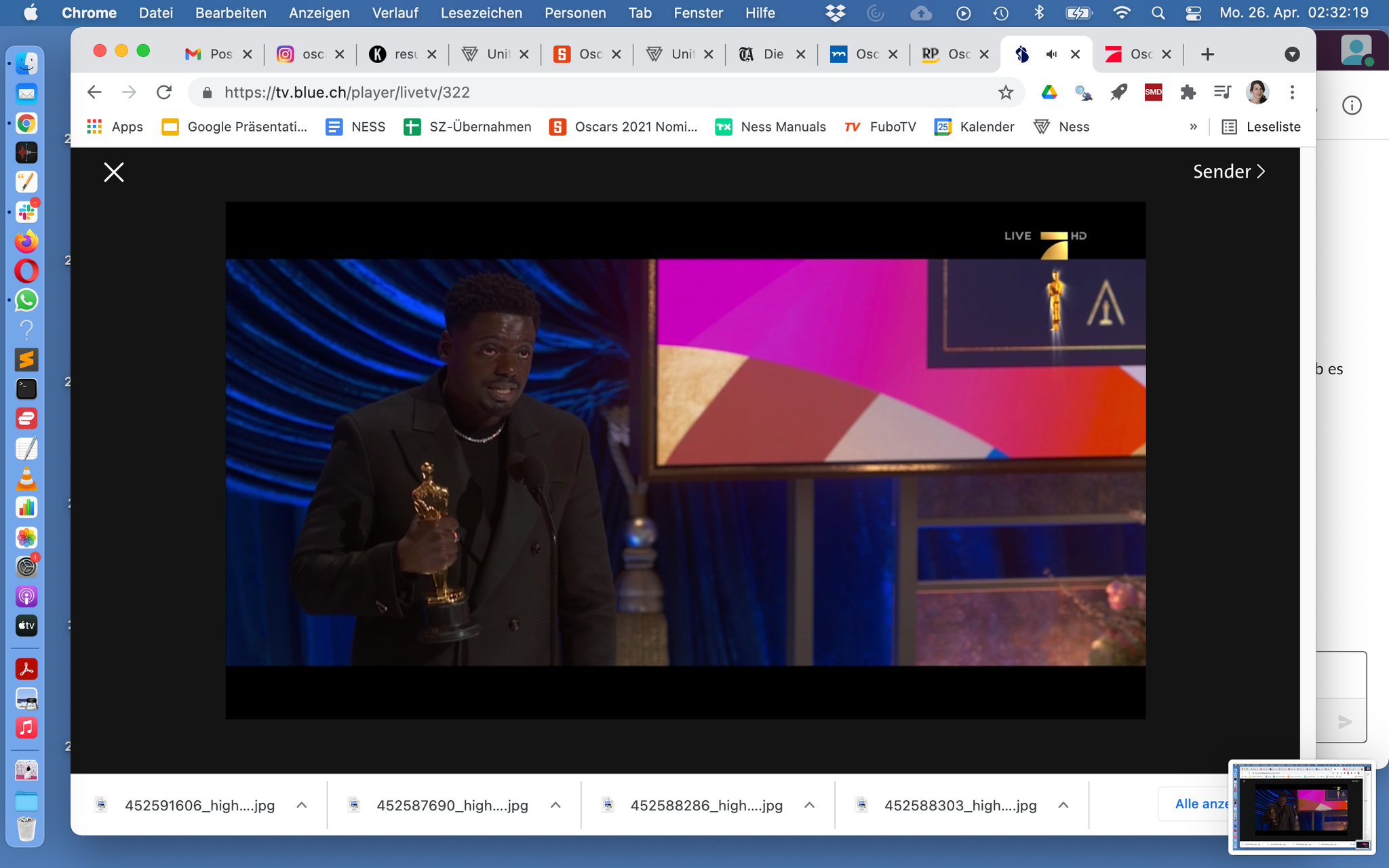This screenshot has width=1389, height=868.
Task: Mute the audio-playing blue.ch tab
Action: point(1051,54)
